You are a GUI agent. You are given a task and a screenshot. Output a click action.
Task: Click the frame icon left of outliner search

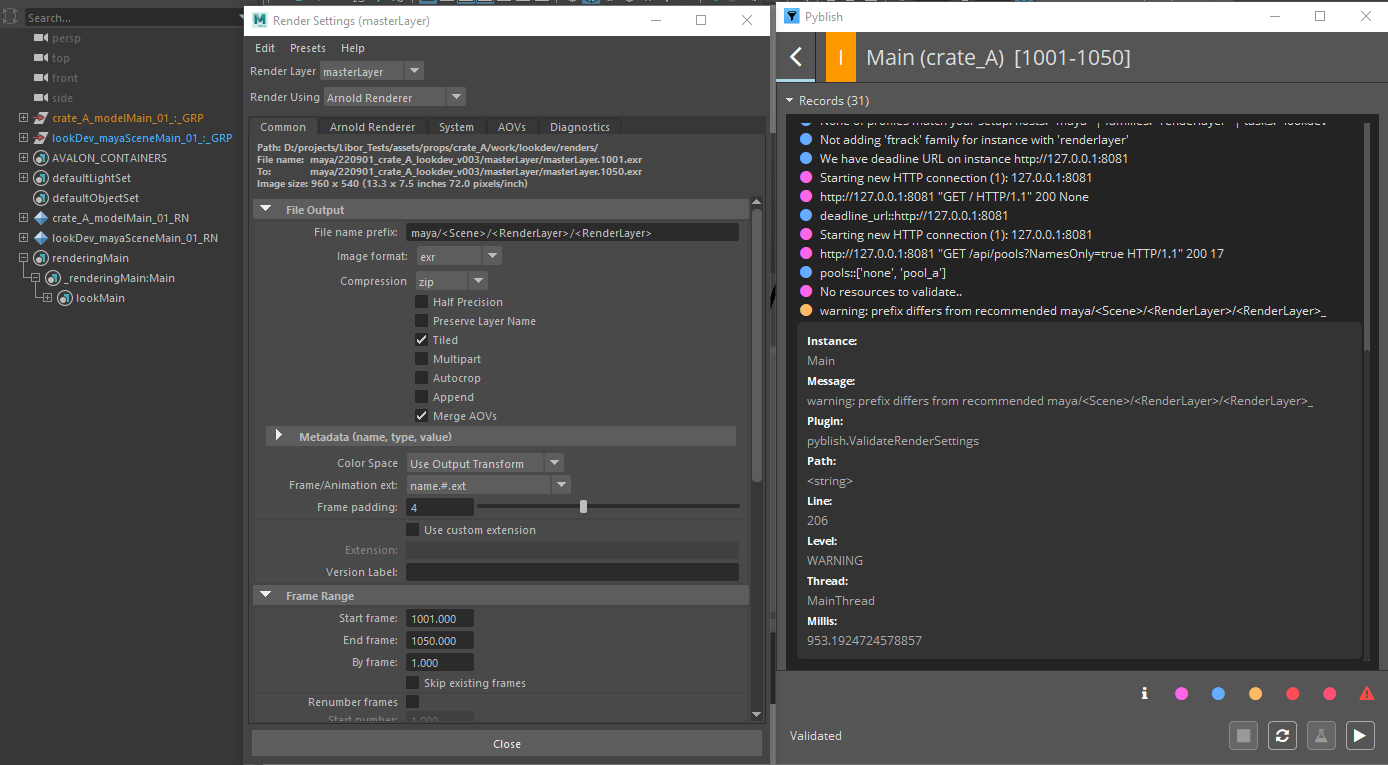(11, 17)
